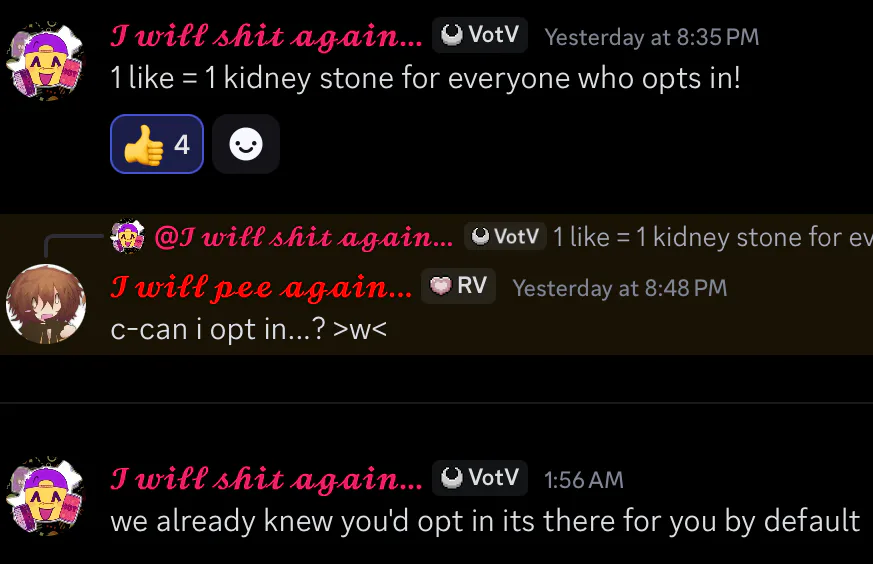Toggle the thumbs up reaction with 4 likes

[x=157, y=144]
